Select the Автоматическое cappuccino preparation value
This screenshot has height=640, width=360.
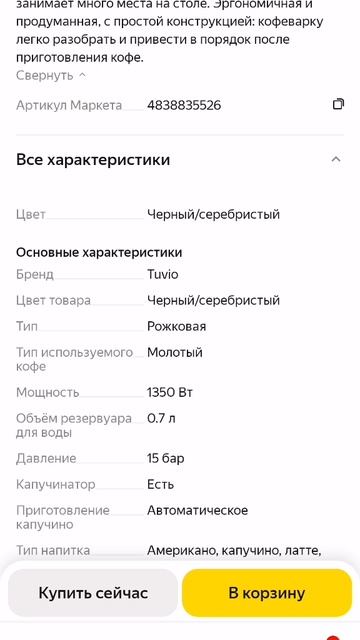pos(198,511)
